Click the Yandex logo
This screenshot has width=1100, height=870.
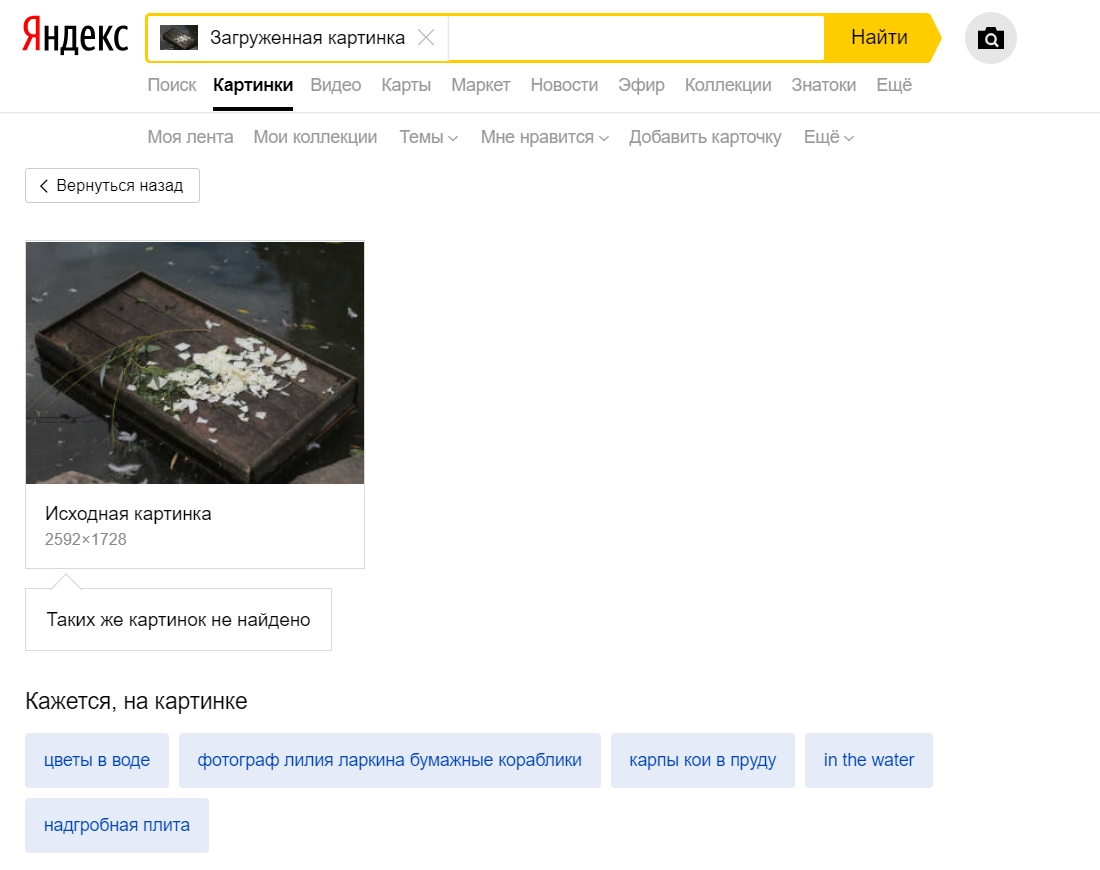pos(75,36)
